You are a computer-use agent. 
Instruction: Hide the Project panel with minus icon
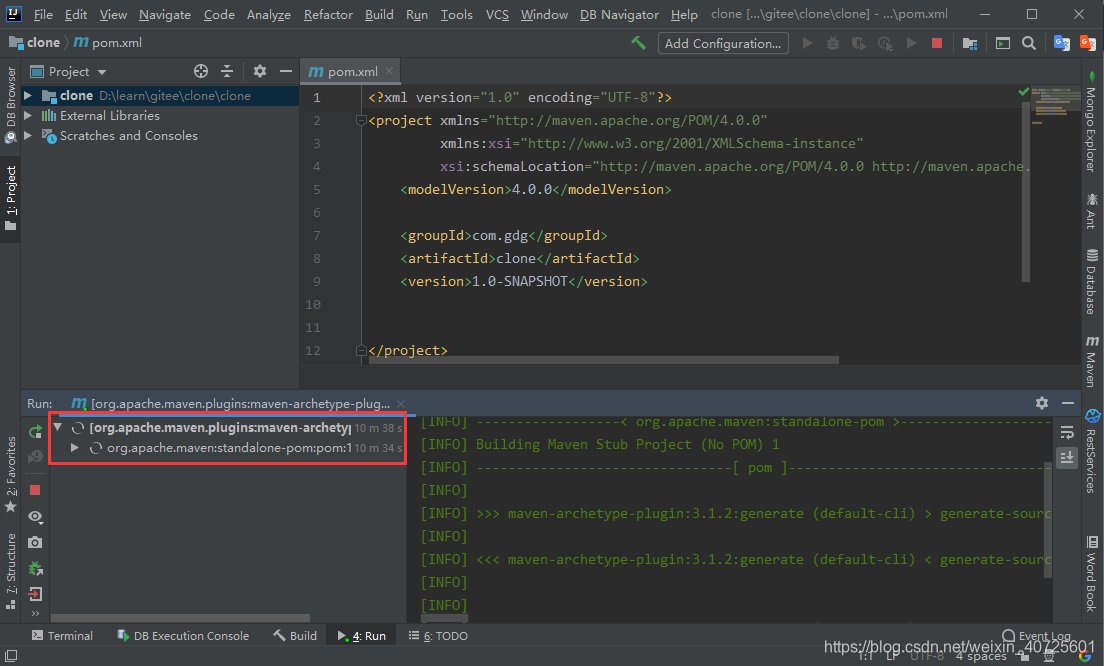(x=285, y=71)
